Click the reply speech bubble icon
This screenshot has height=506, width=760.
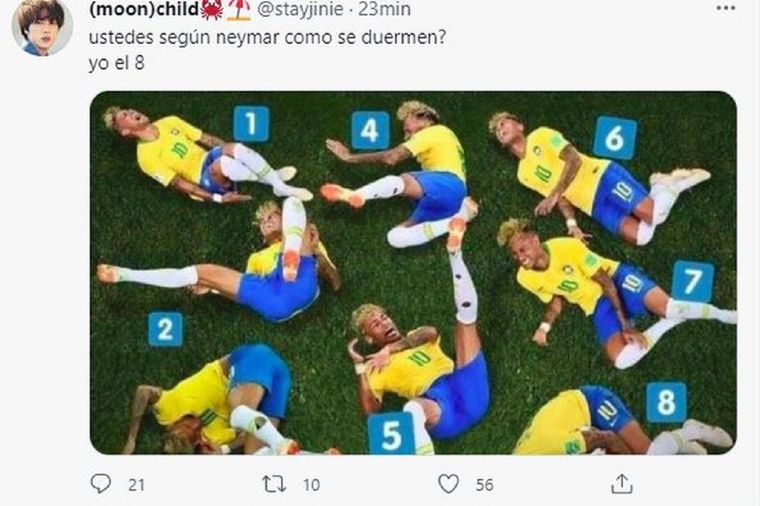(x=102, y=484)
